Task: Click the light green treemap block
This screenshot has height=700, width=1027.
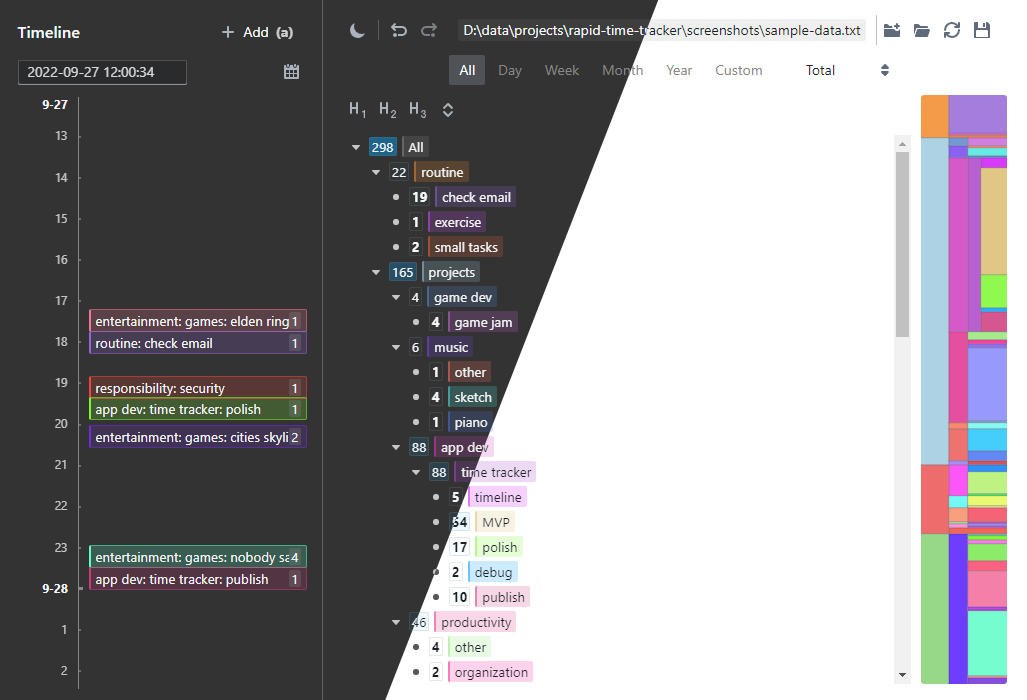Action: click(935, 609)
